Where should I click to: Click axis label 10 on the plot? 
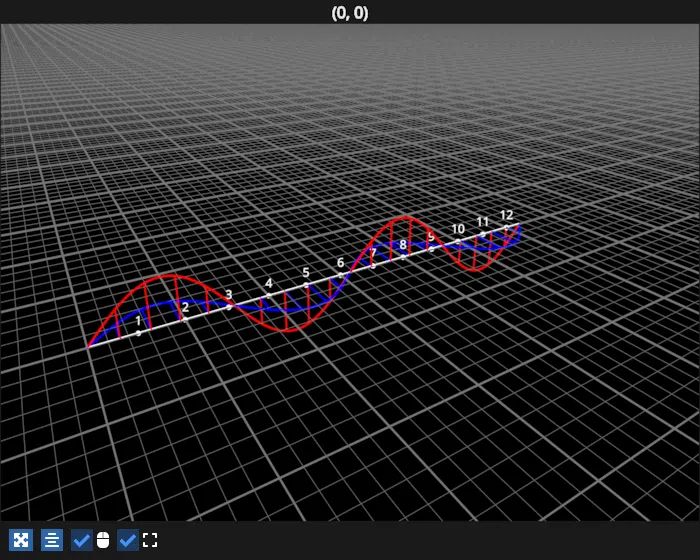pyautogui.click(x=458, y=229)
